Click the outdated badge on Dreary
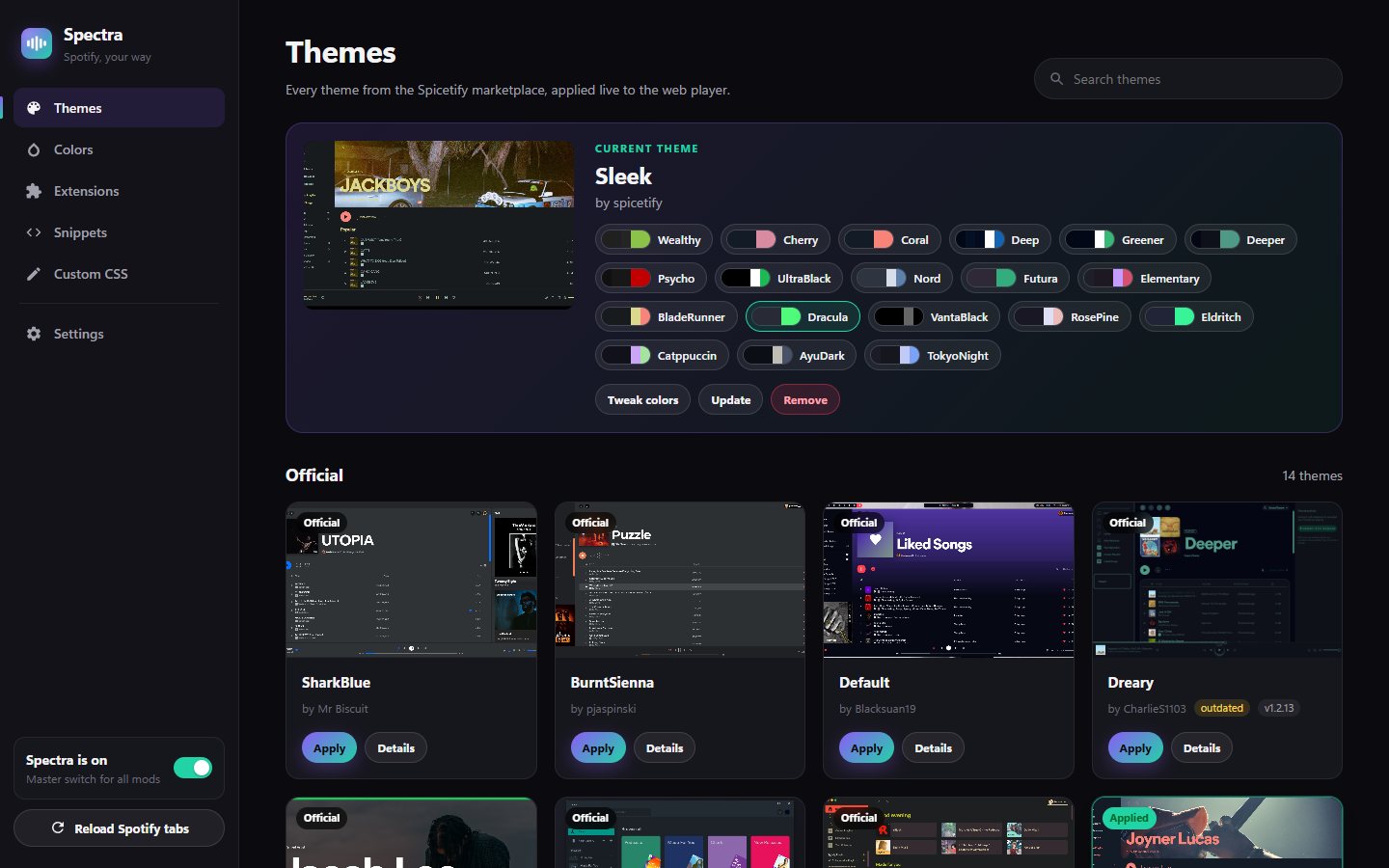This screenshot has height=868, width=1389. pyautogui.click(x=1221, y=708)
